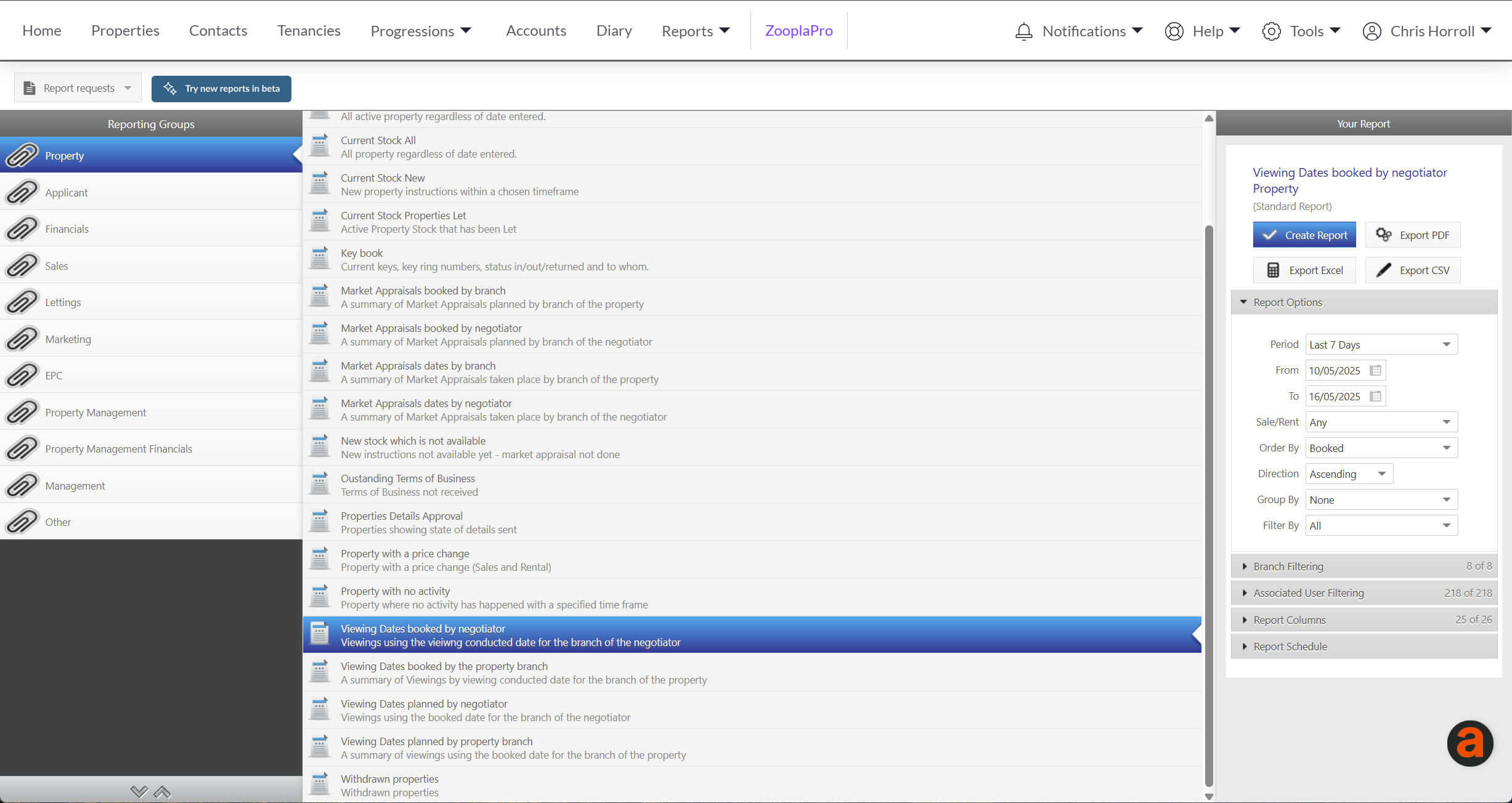
Task: Click Export PDF
Action: 1413,235
